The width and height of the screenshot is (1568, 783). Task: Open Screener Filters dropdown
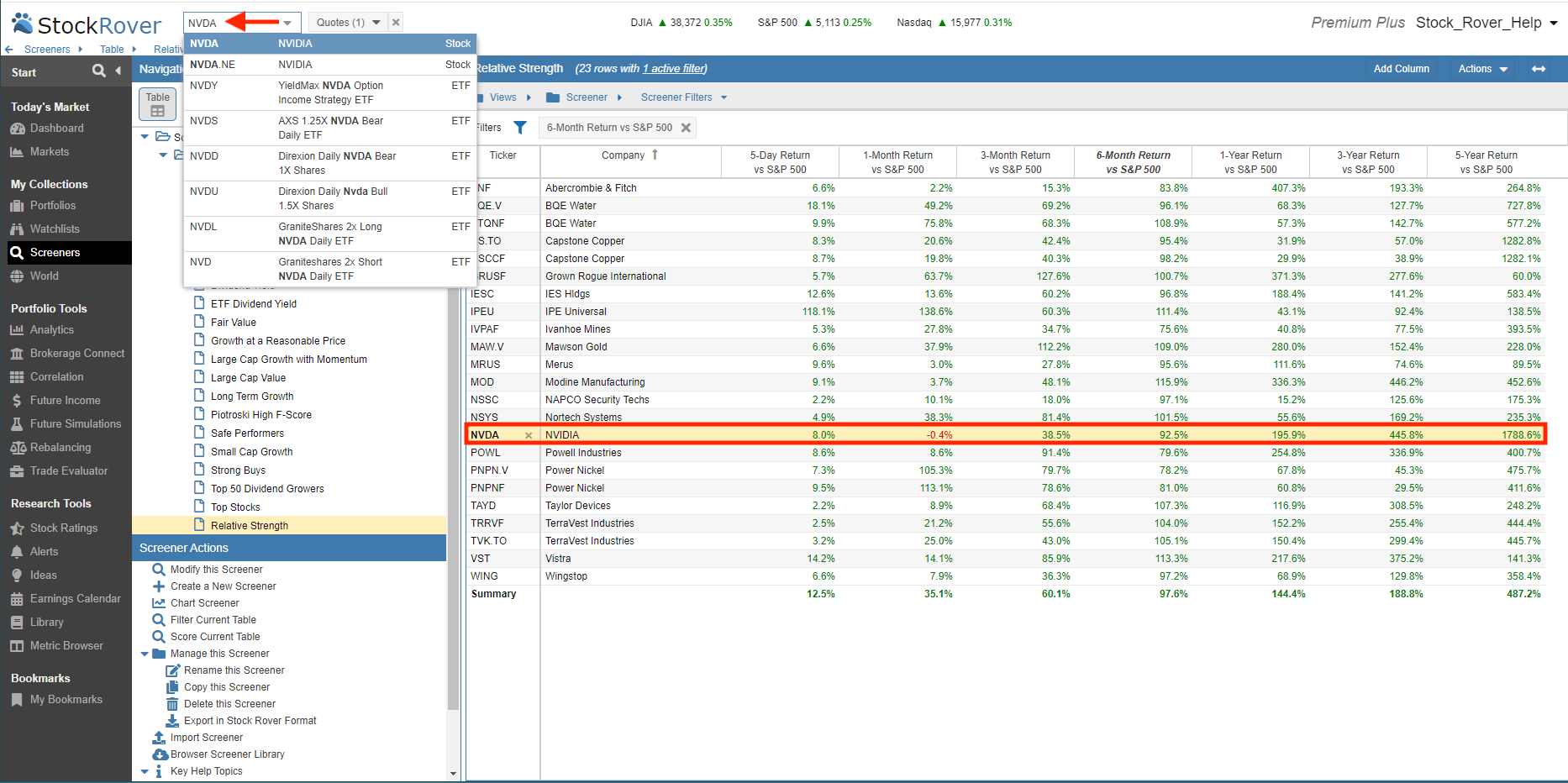click(684, 97)
